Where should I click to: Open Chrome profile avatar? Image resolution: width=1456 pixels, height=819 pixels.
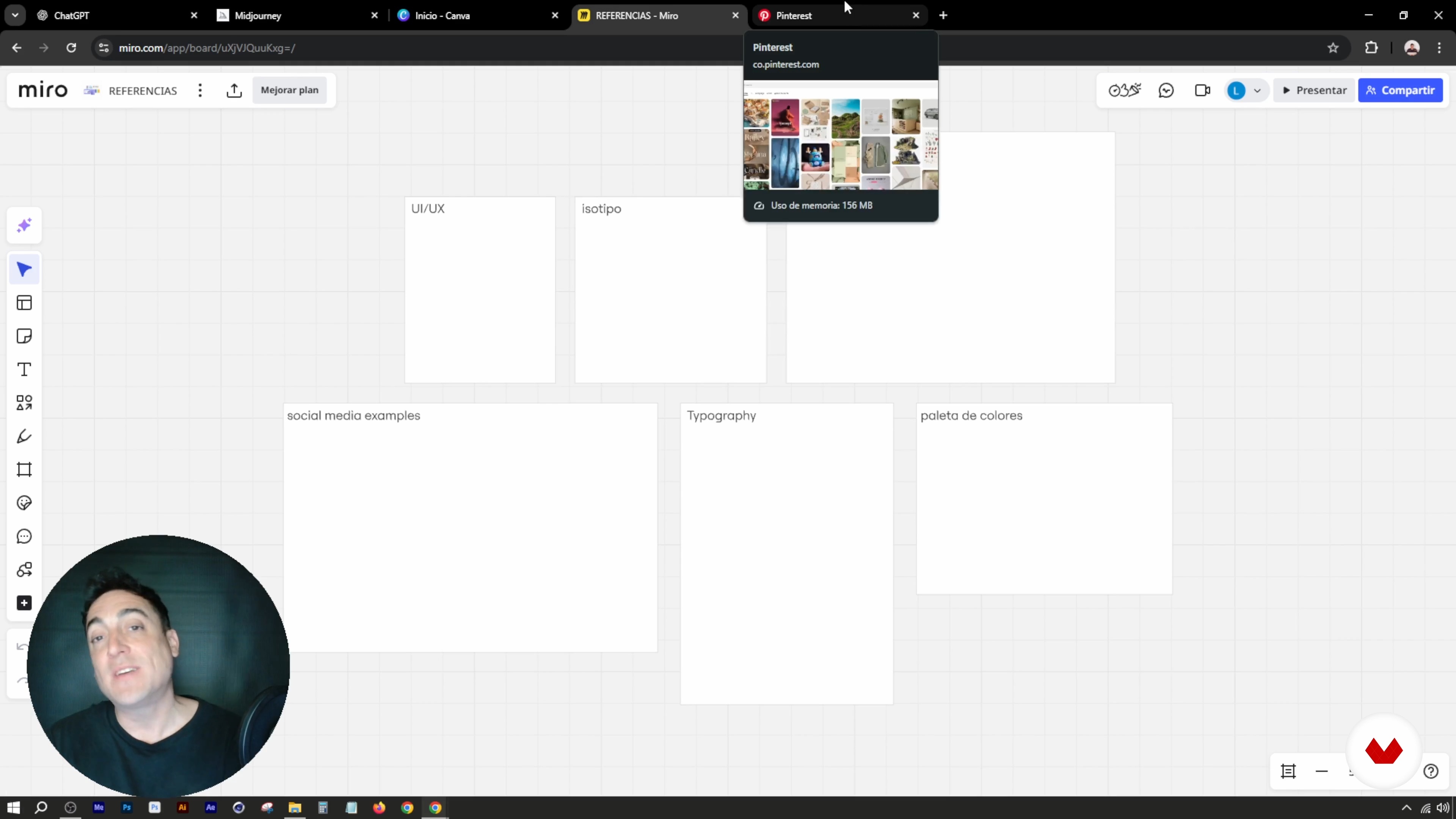(1412, 48)
